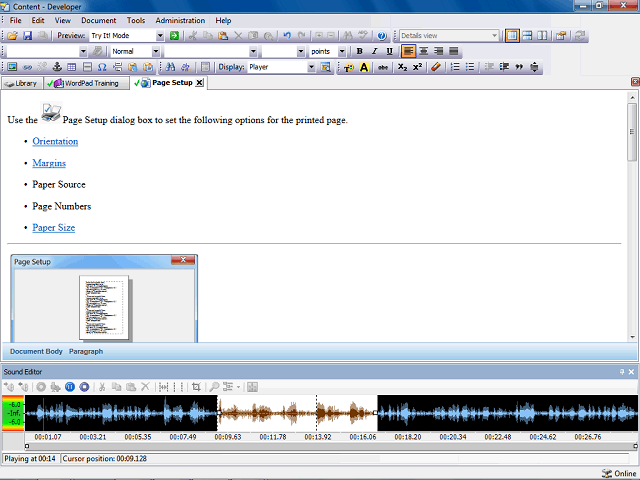Click the waveform at the 00:18.20 mark
The height and width of the screenshot is (480, 640).
pos(408,413)
